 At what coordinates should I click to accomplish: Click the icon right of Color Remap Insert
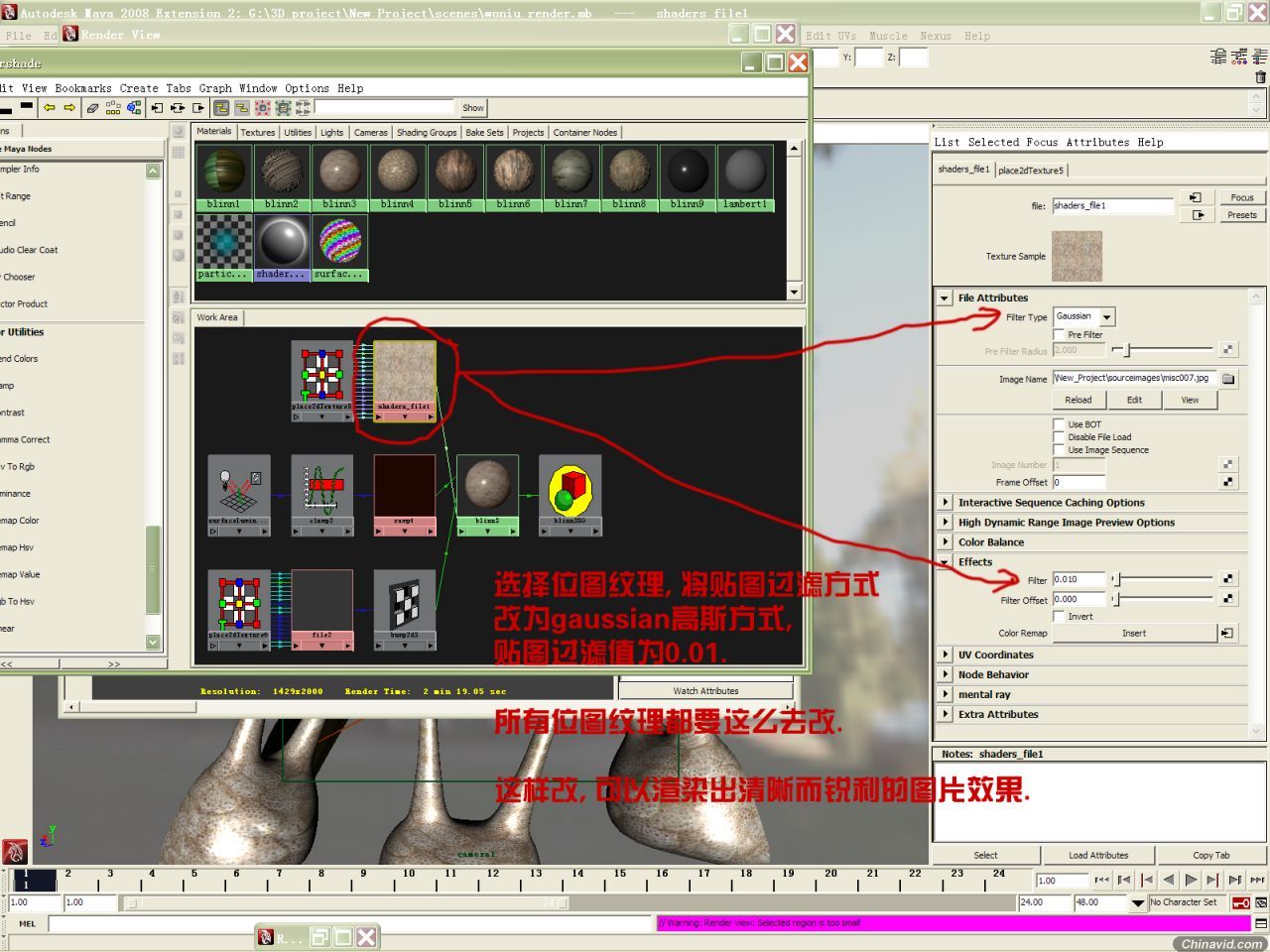(x=1227, y=633)
